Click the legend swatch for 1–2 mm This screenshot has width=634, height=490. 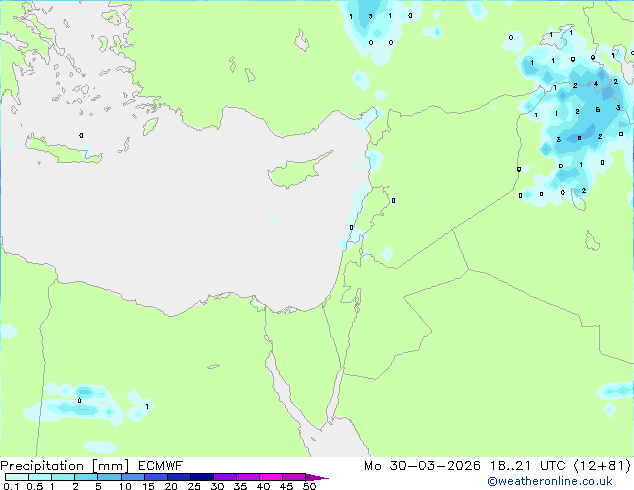click(63, 477)
